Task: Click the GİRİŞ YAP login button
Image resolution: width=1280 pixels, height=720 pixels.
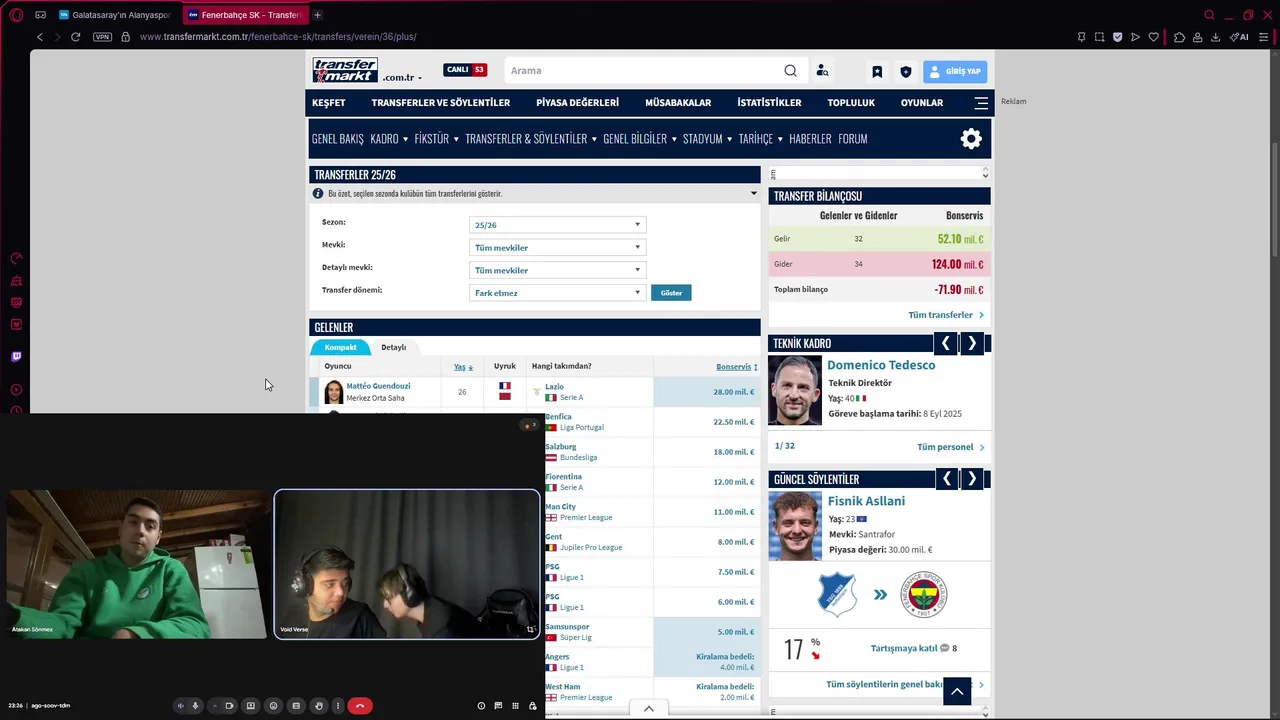Action: pos(954,71)
